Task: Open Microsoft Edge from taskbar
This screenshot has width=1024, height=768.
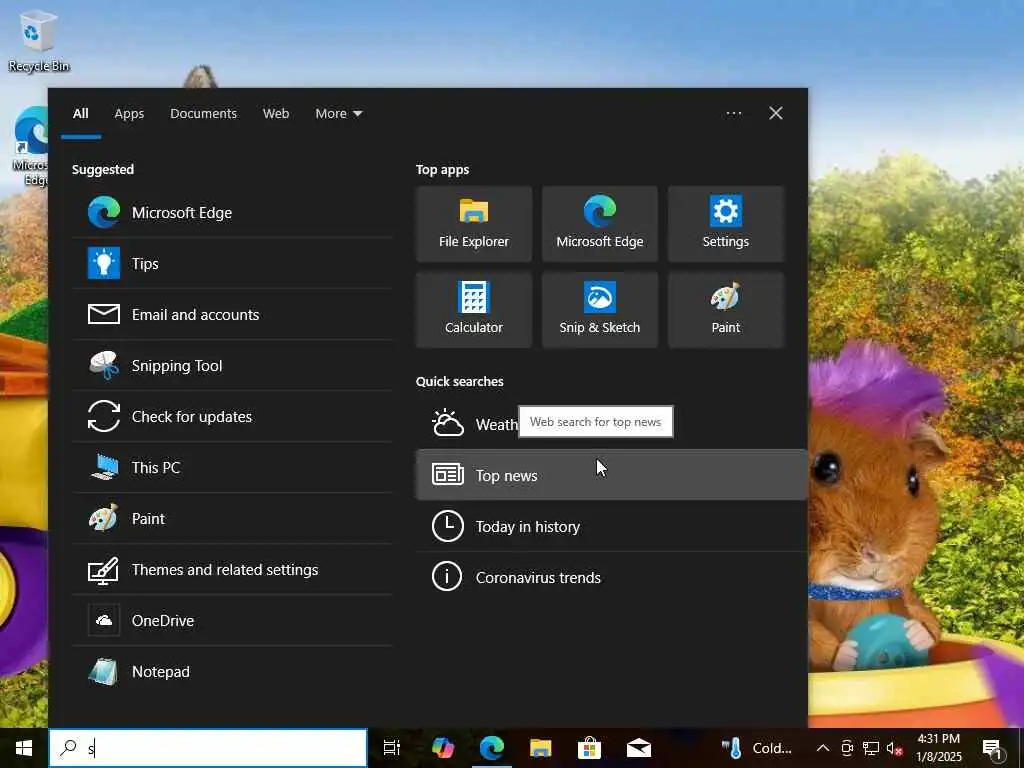Action: (x=492, y=748)
